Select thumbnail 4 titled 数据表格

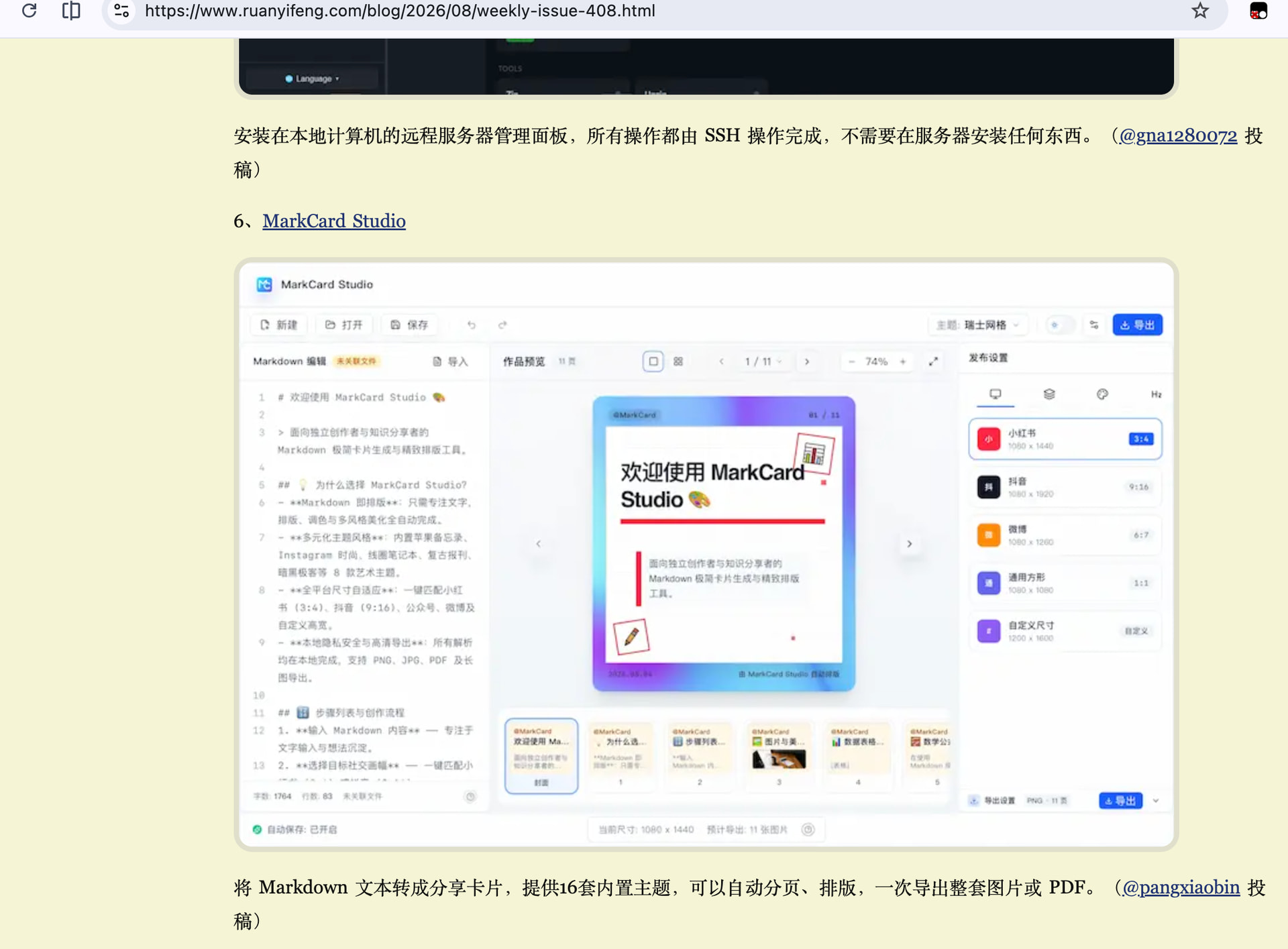click(x=858, y=756)
